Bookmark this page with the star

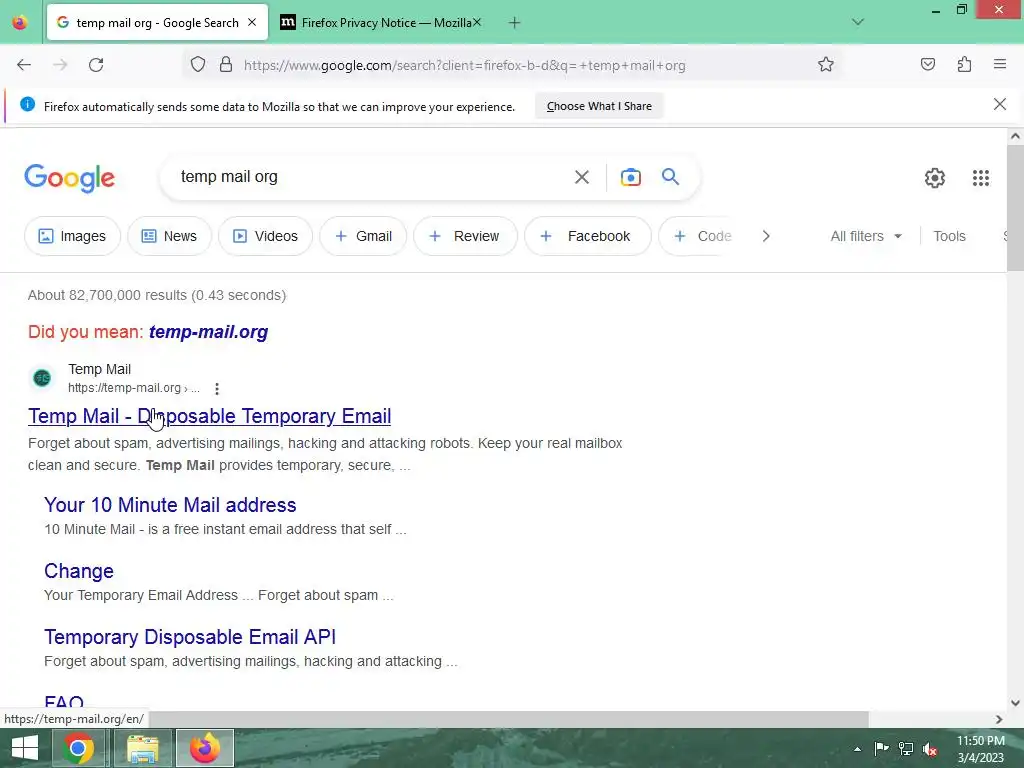[825, 65]
